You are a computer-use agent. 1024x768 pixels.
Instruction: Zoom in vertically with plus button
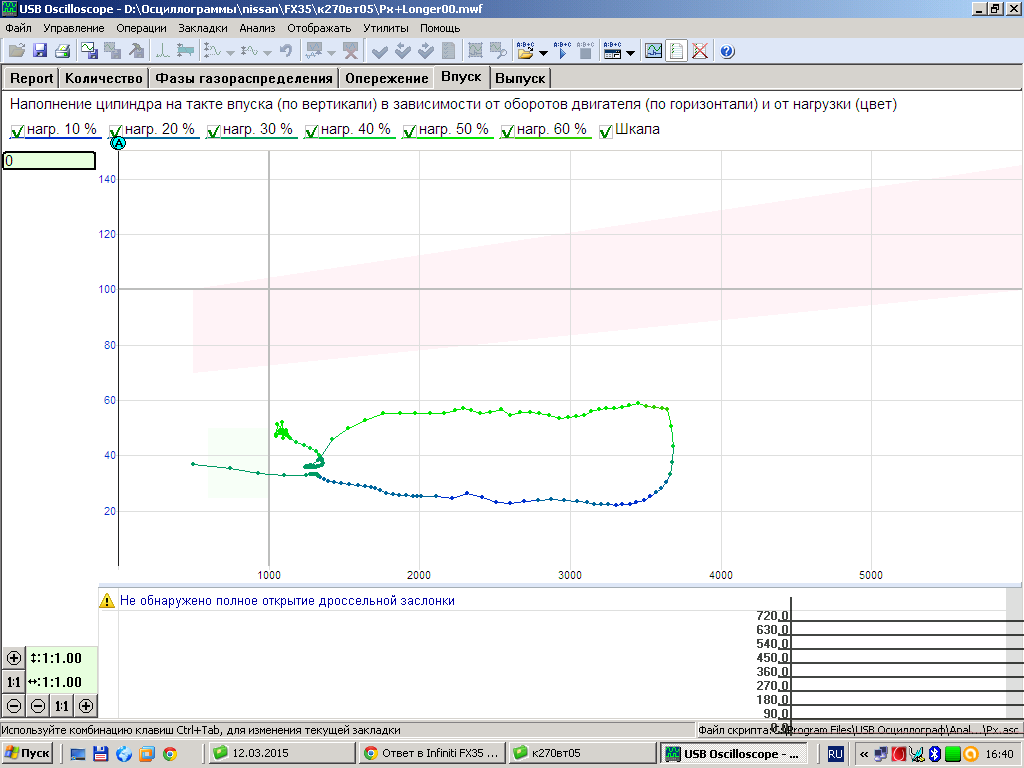click(x=14, y=658)
